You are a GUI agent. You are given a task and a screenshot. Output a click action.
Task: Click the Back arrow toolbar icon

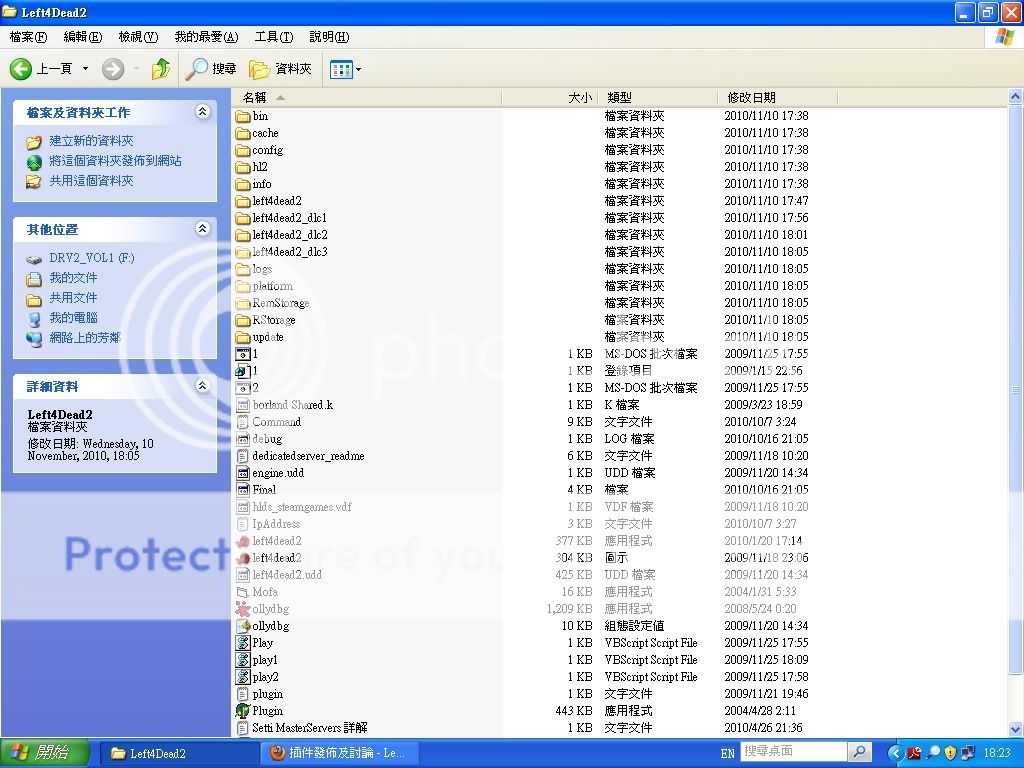pos(21,69)
